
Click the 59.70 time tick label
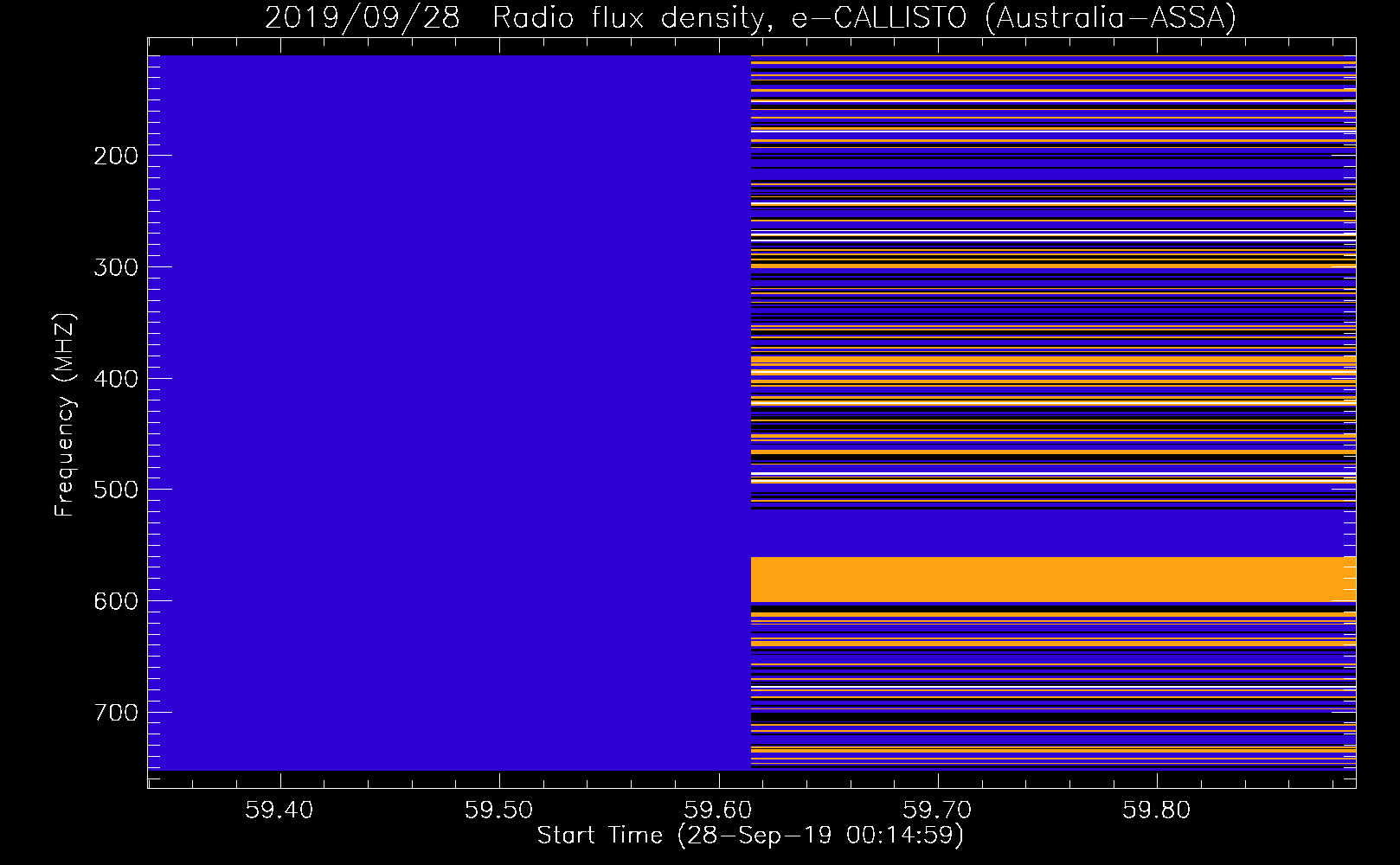[937, 811]
